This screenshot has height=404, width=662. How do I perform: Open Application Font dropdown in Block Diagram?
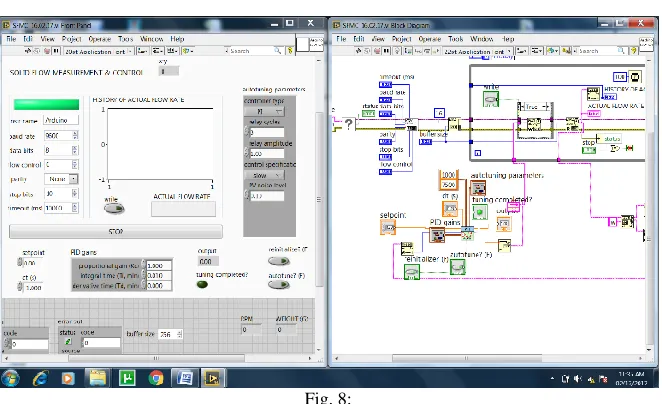pyautogui.click(x=478, y=52)
